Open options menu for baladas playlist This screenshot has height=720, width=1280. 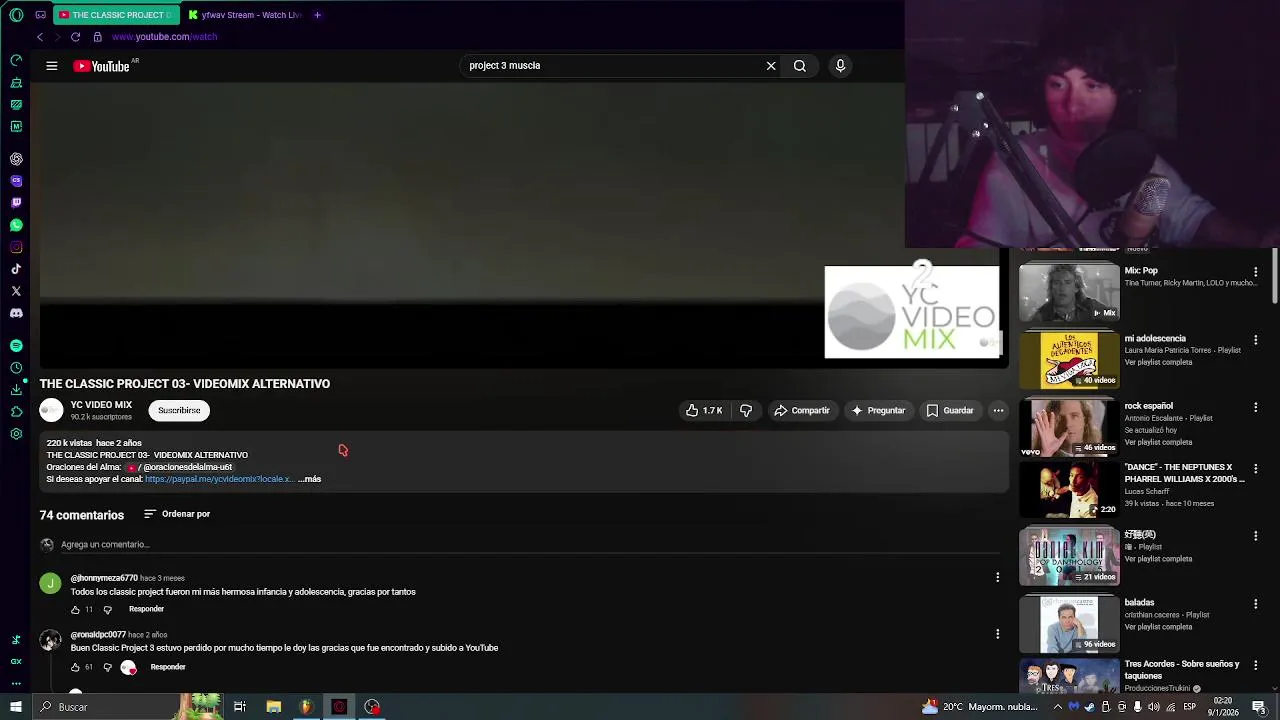(1256, 604)
